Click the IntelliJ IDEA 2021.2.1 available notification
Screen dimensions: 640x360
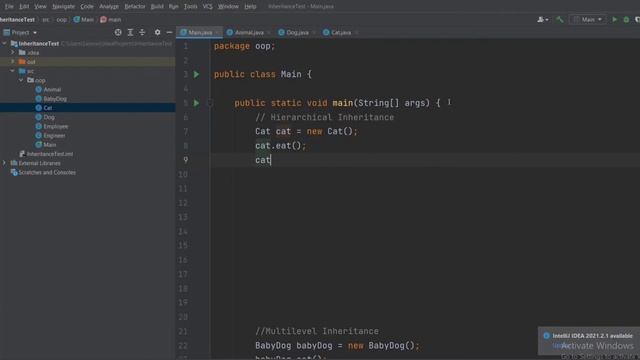point(592,336)
